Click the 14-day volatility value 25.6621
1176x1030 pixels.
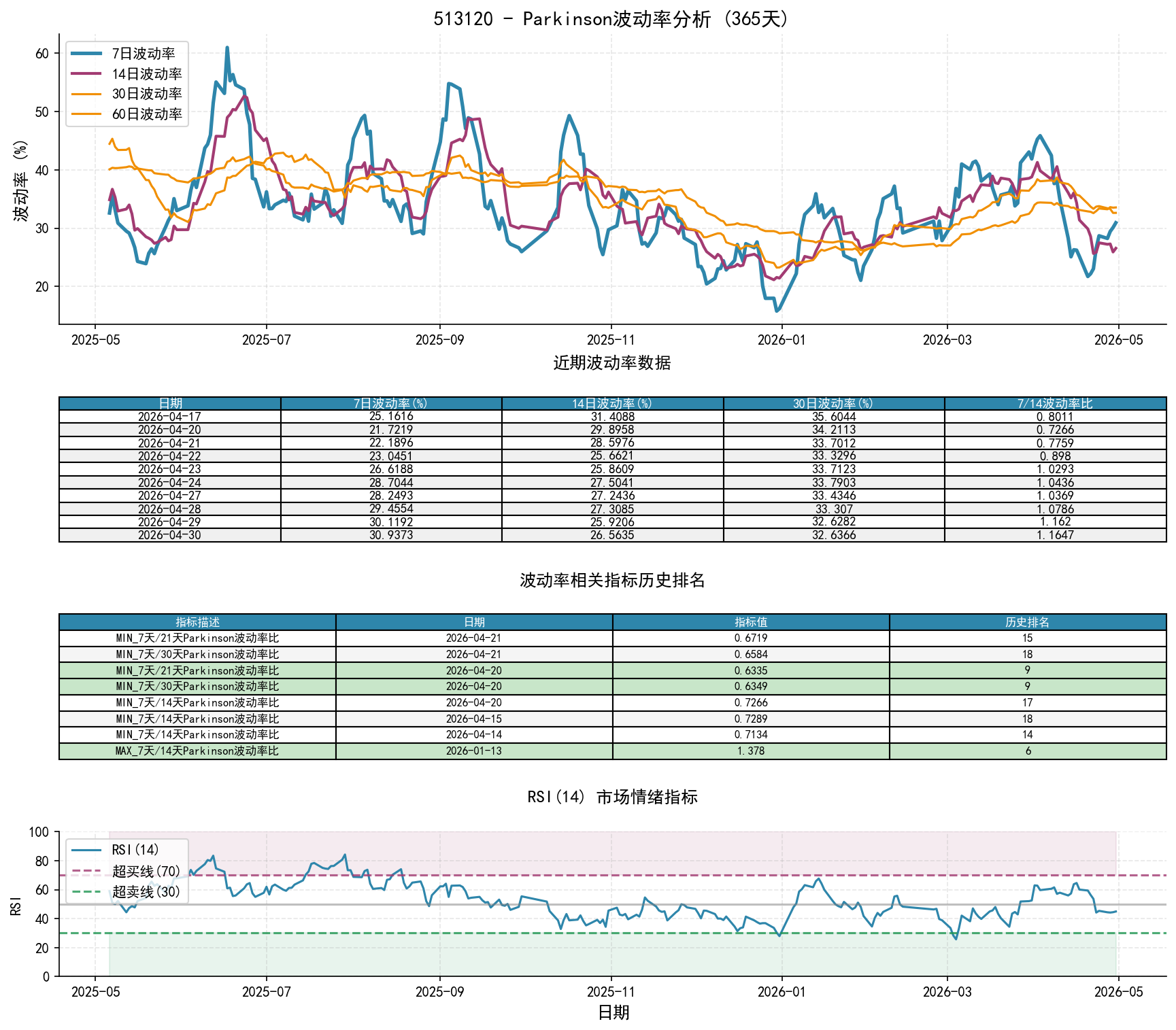612,456
